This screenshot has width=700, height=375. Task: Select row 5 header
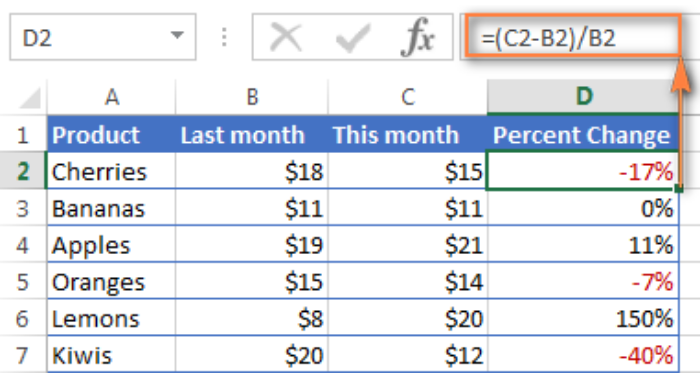[x=22, y=282]
